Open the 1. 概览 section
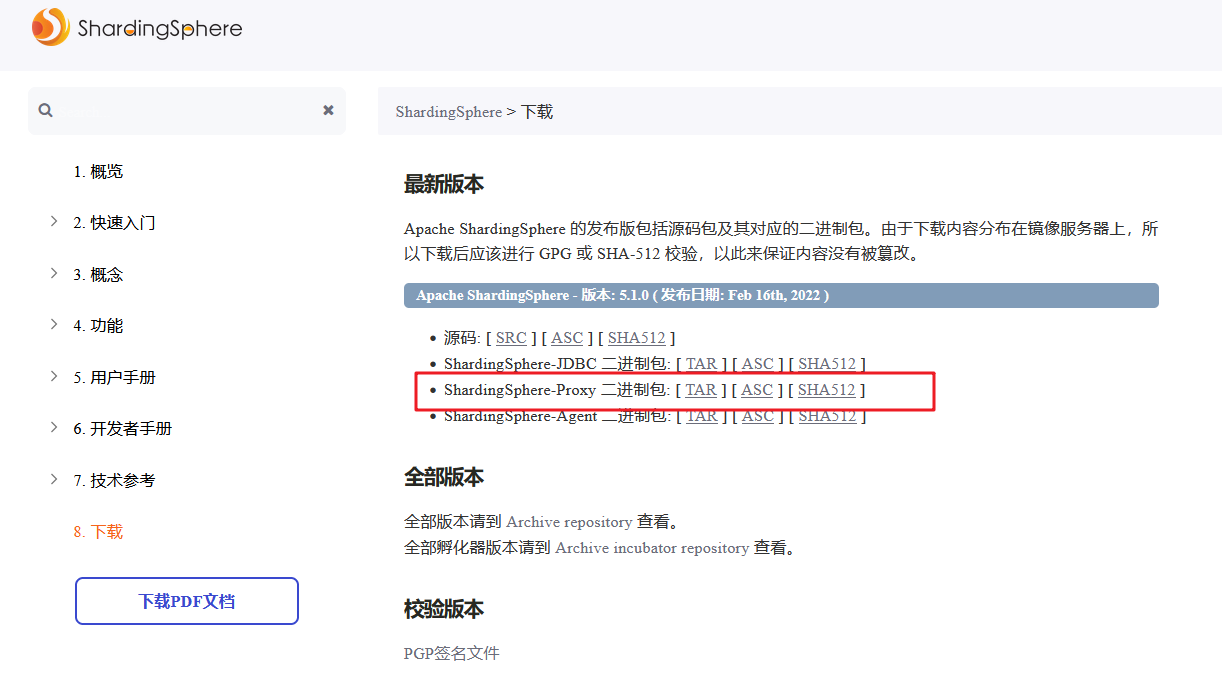1222x681 pixels. point(98,172)
